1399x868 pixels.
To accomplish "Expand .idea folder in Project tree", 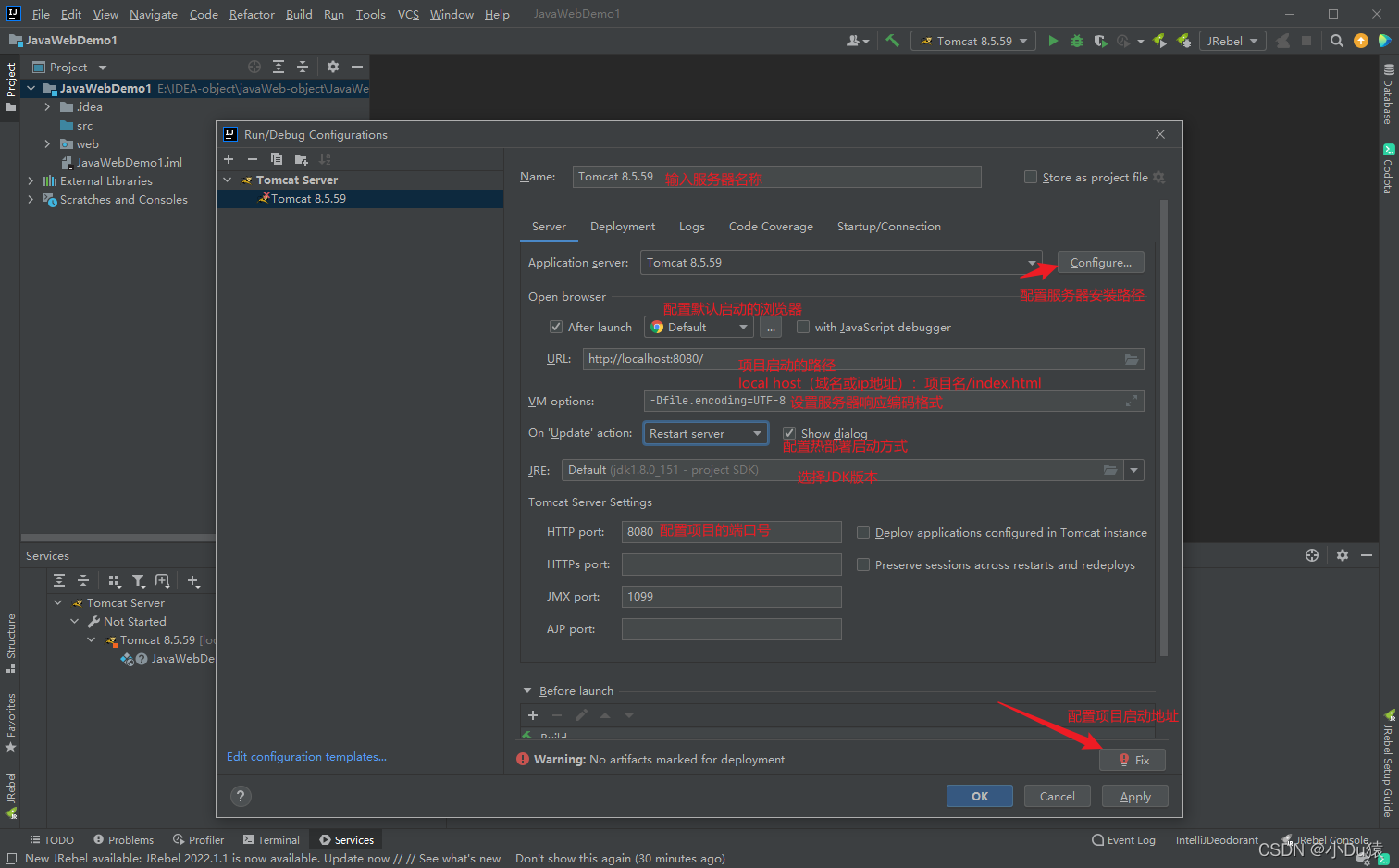I will point(47,106).
